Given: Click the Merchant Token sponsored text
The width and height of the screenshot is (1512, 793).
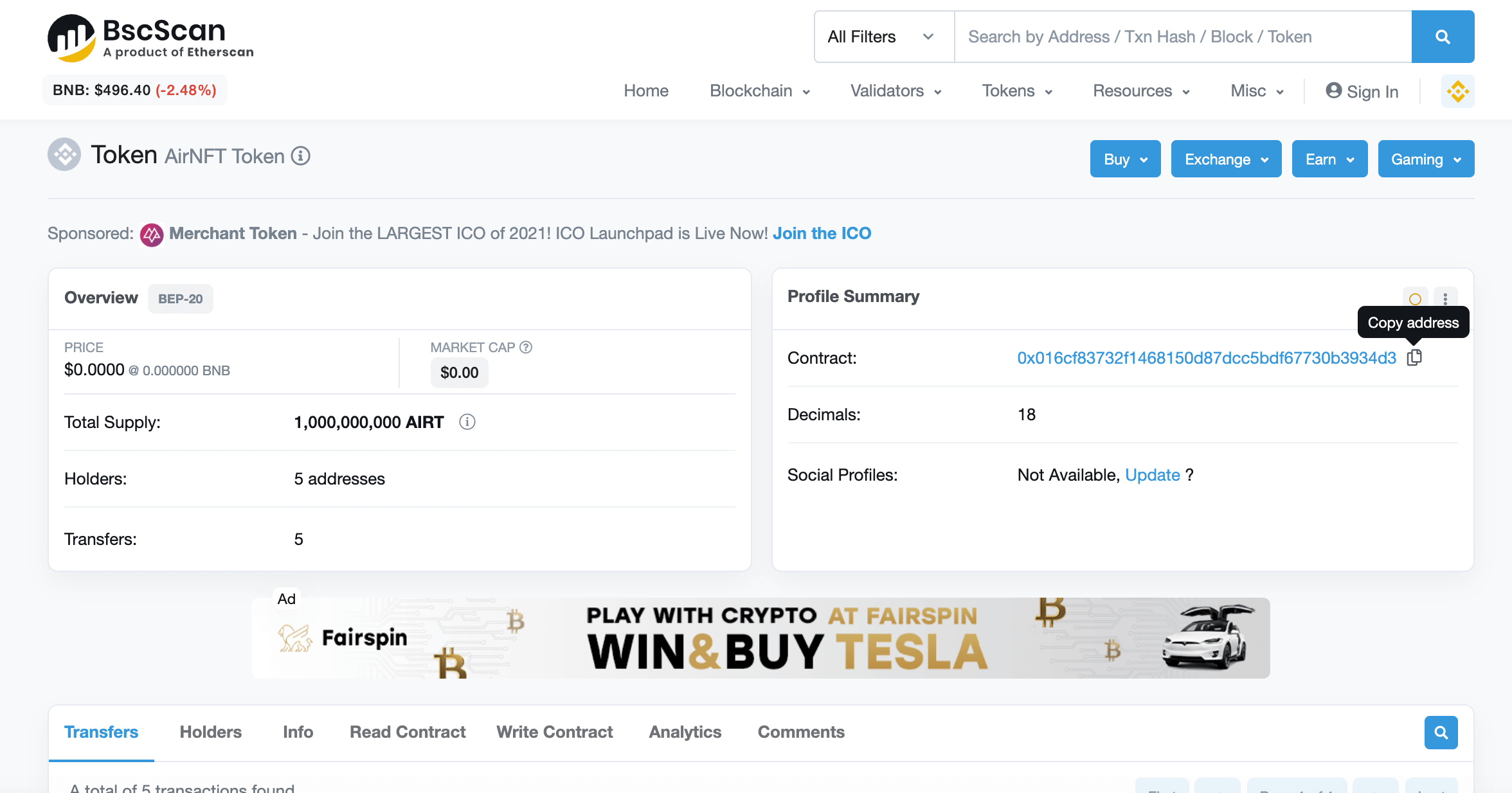Looking at the screenshot, I should tap(233, 233).
